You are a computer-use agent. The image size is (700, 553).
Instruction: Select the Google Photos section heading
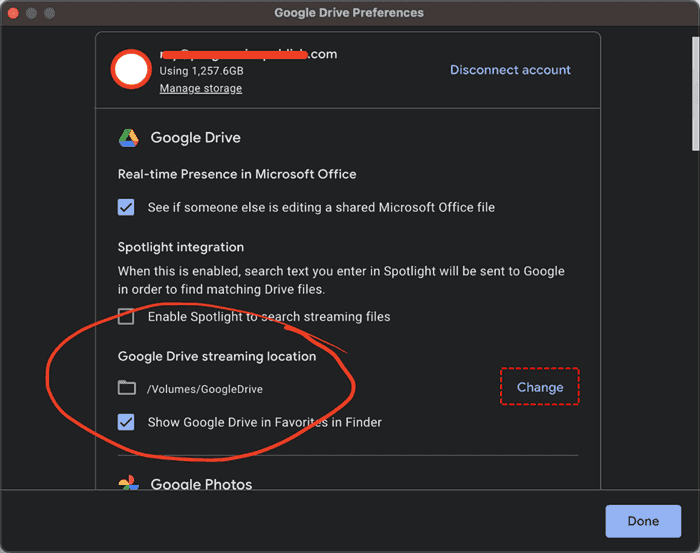pyautogui.click(x=201, y=485)
